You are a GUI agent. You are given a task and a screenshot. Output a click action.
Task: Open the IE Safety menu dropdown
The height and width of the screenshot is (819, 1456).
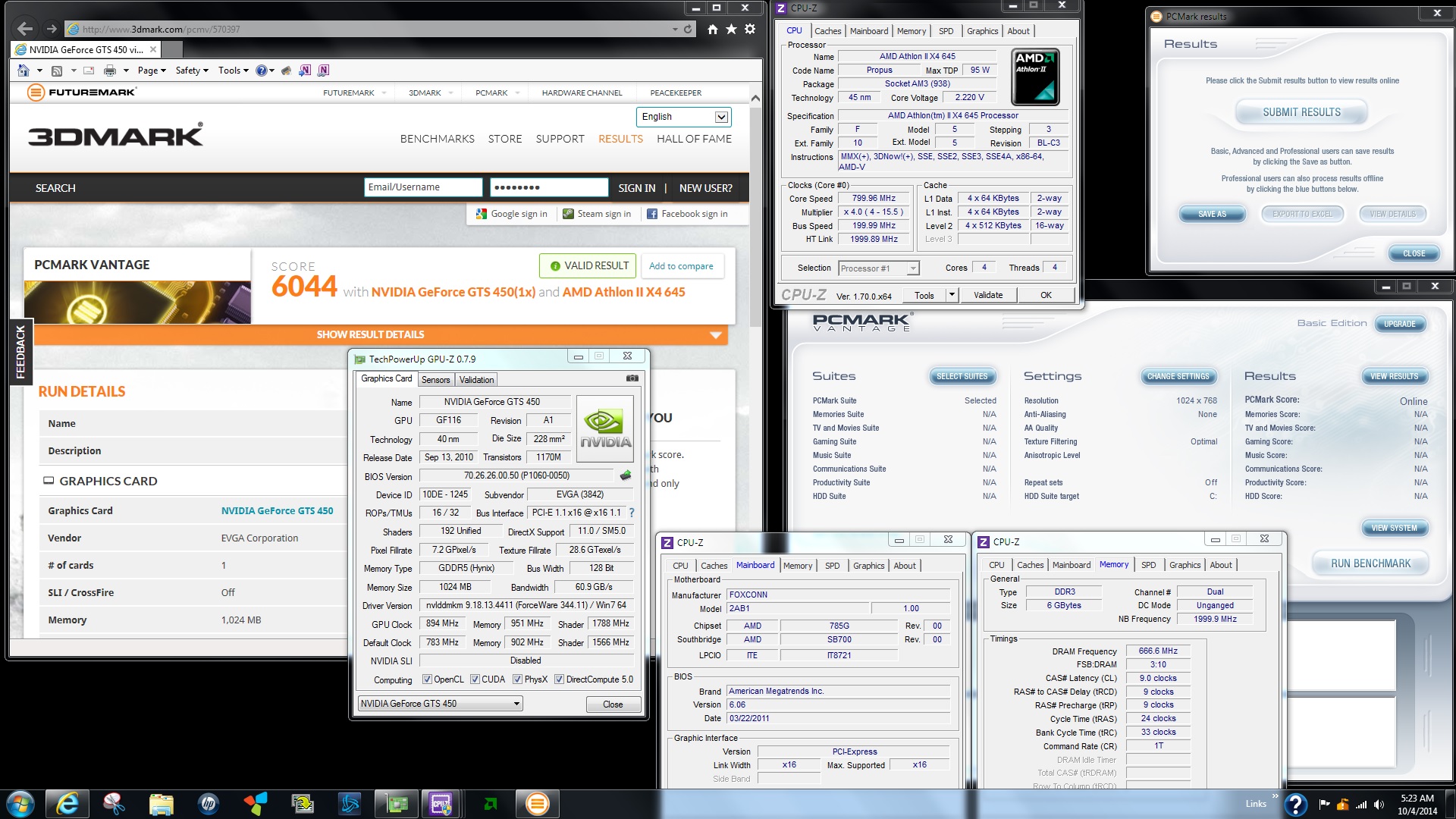click(x=191, y=71)
